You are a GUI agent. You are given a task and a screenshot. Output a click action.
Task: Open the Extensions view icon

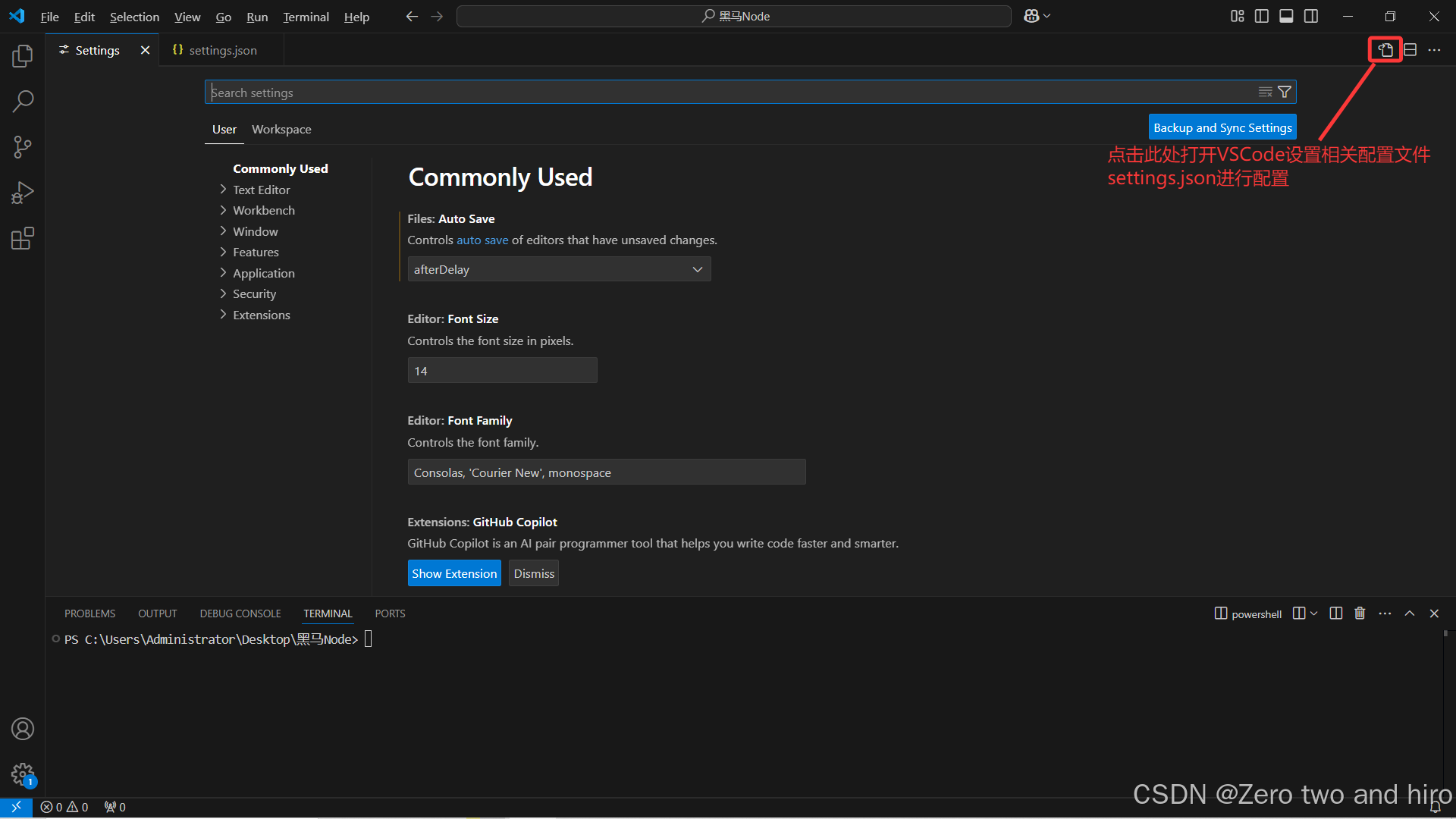coord(23,239)
